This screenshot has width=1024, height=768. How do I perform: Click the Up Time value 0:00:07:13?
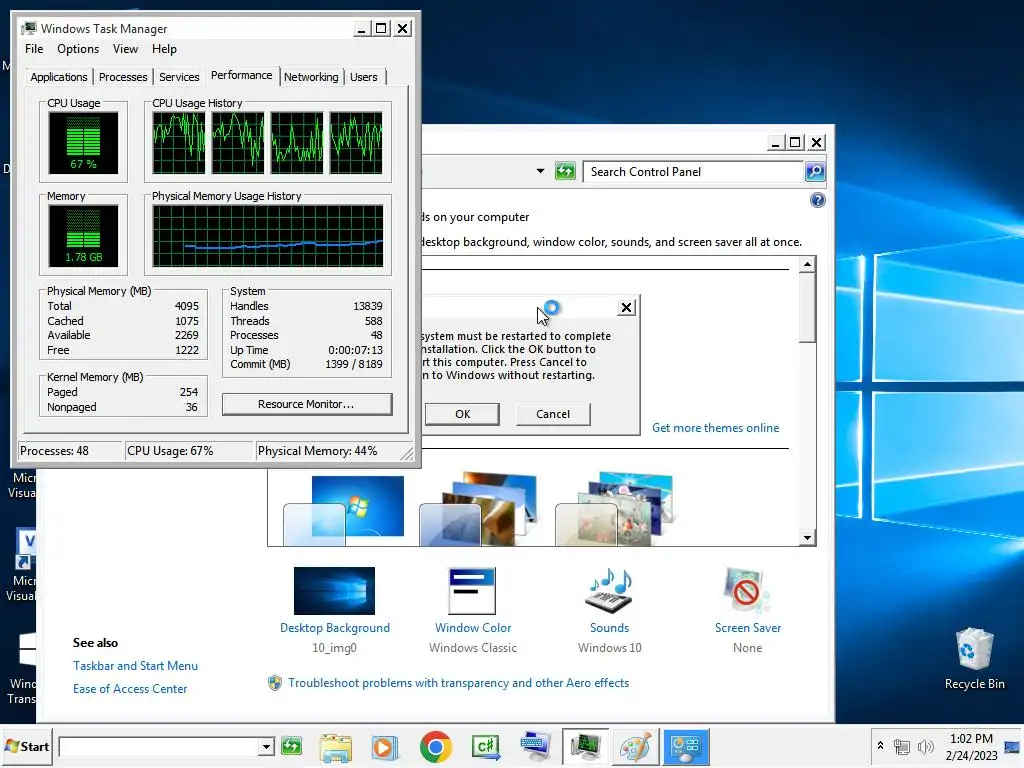pyautogui.click(x=355, y=350)
